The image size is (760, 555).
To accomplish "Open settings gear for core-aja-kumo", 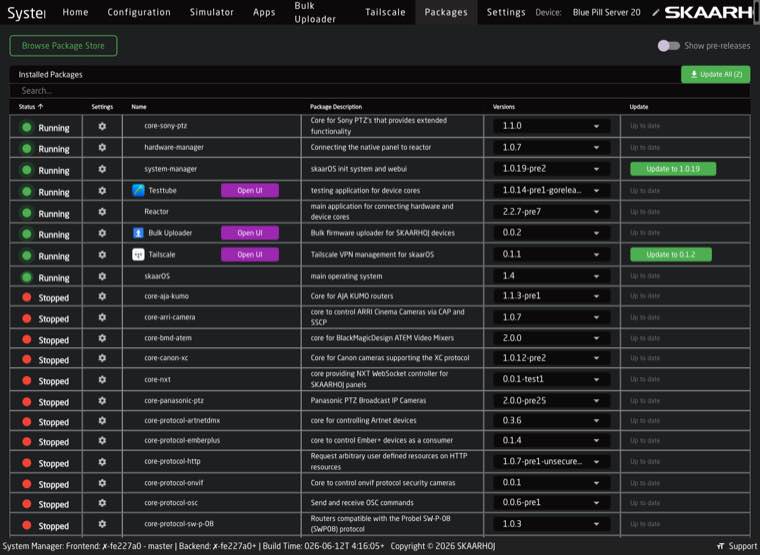I will (x=102, y=296).
